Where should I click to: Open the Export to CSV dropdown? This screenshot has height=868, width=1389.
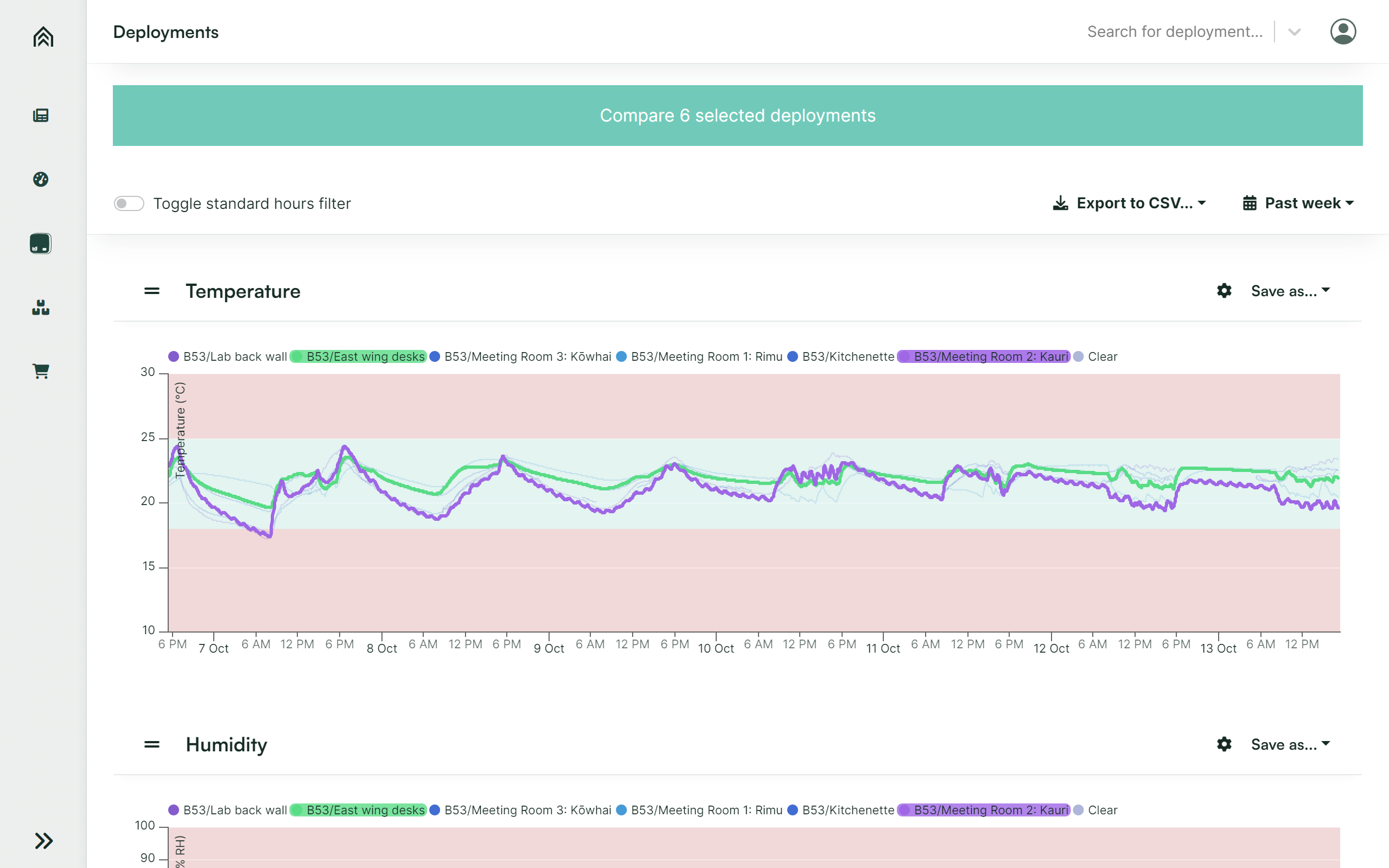[1129, 203]
